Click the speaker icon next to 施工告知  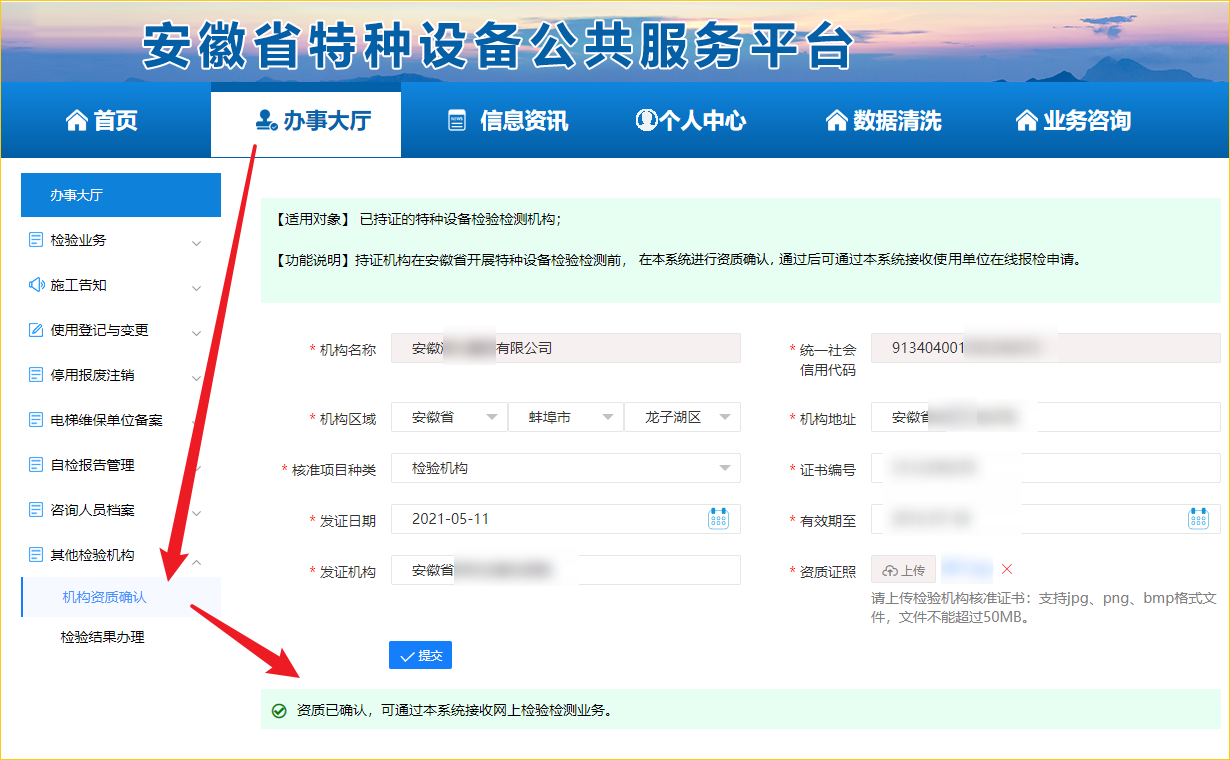(x=36, y=285)
